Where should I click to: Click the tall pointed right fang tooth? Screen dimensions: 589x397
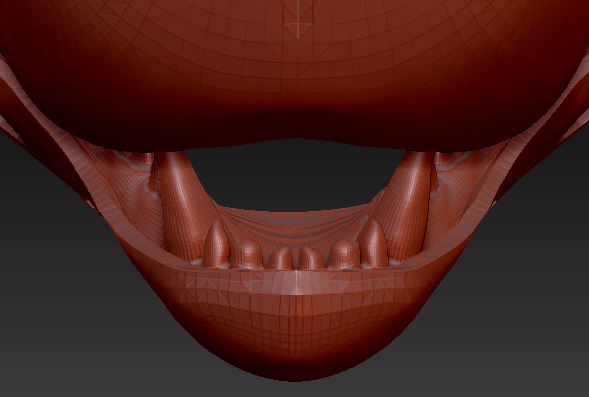(x=374, y=244)
